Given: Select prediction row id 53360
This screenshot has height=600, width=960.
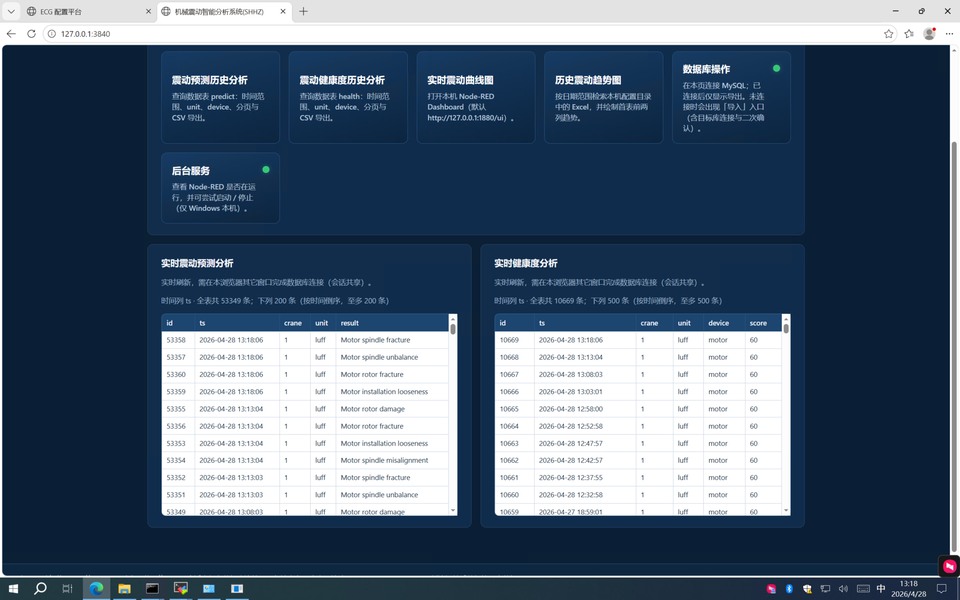Looking at the screenshot, I should click(x=305, y=374).
